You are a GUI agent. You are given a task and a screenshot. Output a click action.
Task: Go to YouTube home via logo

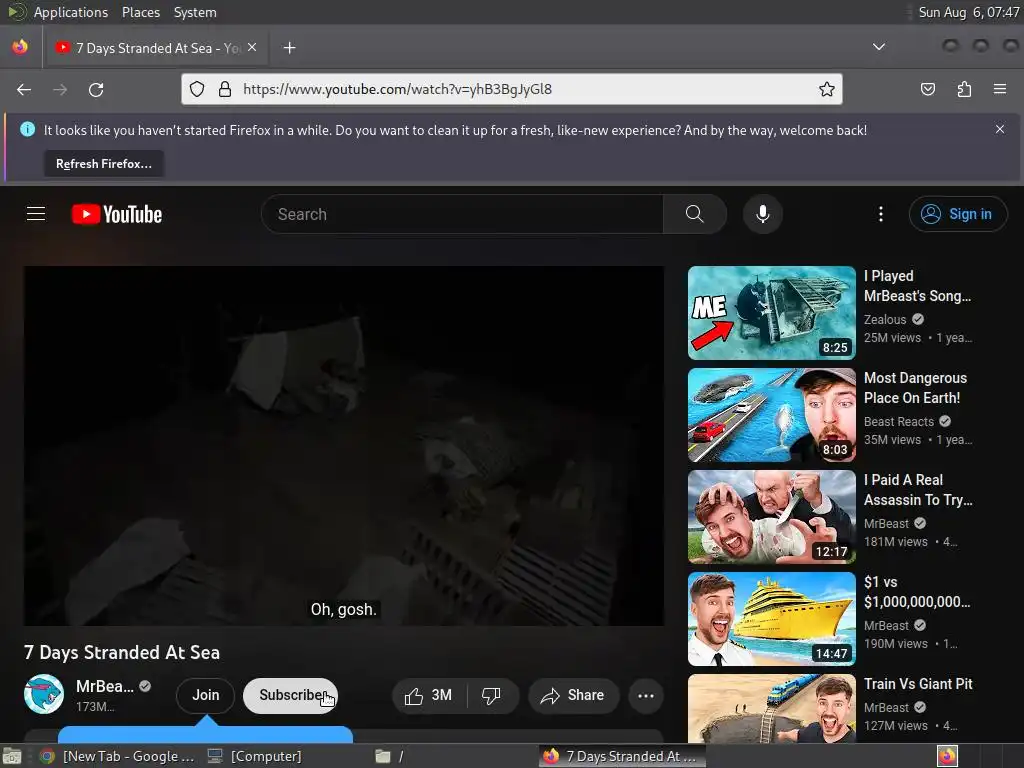coord(117,214)
